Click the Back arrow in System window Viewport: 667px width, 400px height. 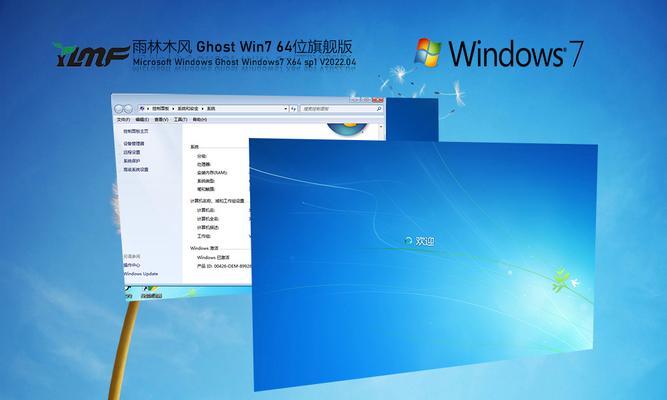point(119,109)
